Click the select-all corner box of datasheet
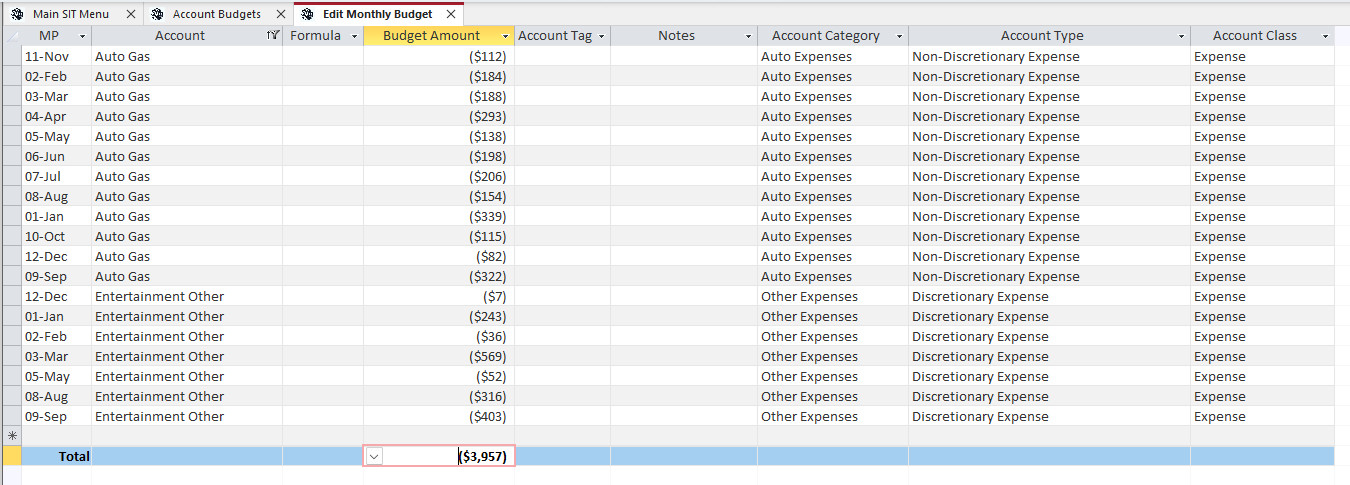The width and height of the screenshot is (1350, 485). (x=11, y=36)
